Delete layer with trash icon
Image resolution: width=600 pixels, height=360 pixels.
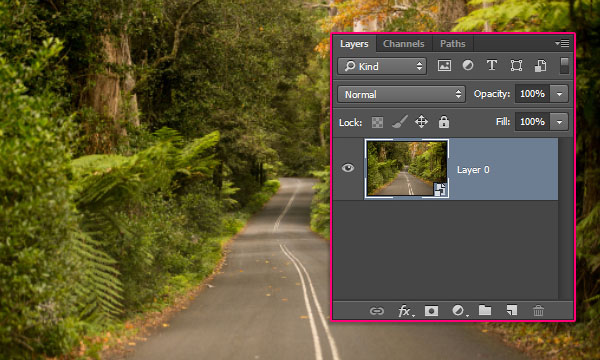click(538, 311)
